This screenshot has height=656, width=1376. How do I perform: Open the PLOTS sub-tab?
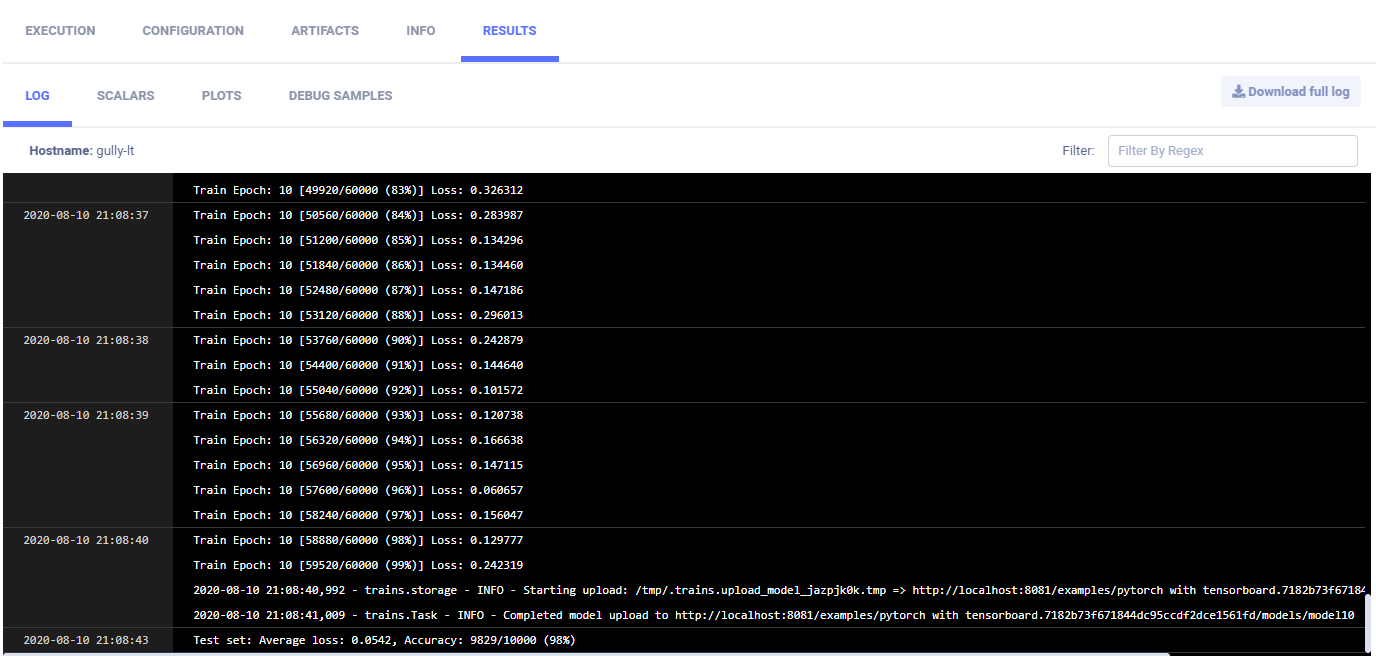(x=221, y=96)
